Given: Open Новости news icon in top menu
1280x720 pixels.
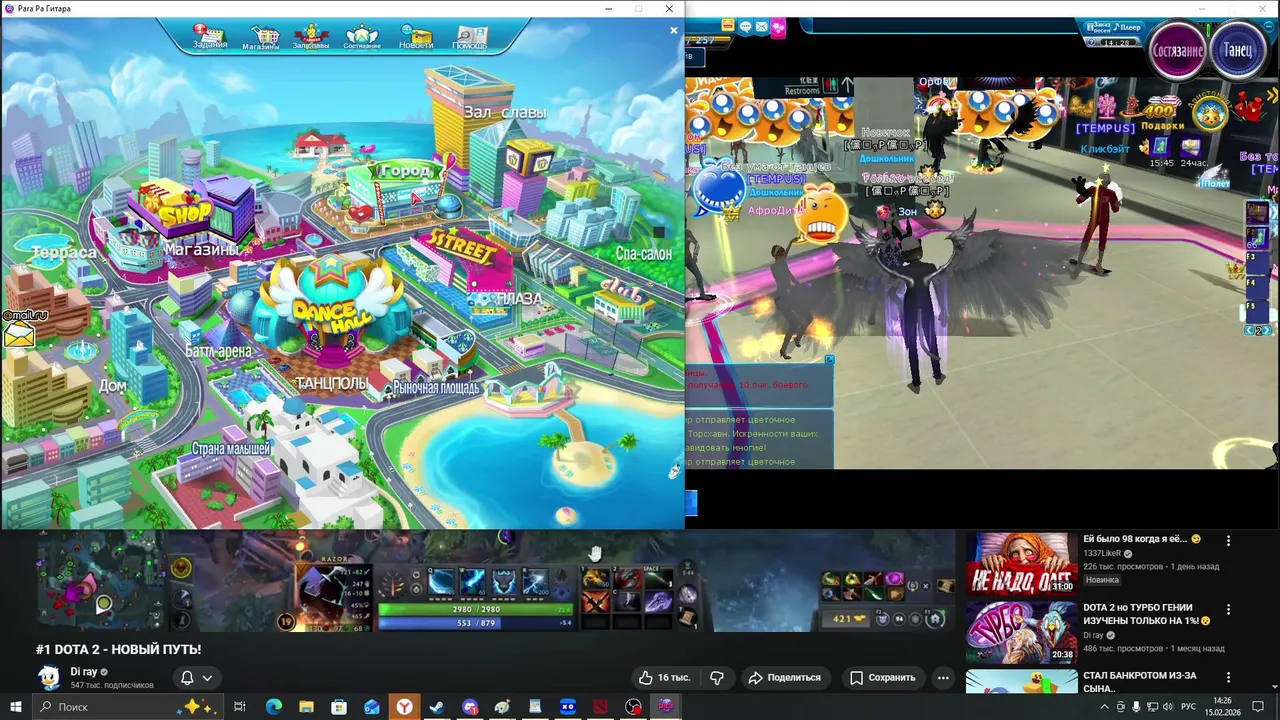Looking at the screenshot, I should [416, 38].
